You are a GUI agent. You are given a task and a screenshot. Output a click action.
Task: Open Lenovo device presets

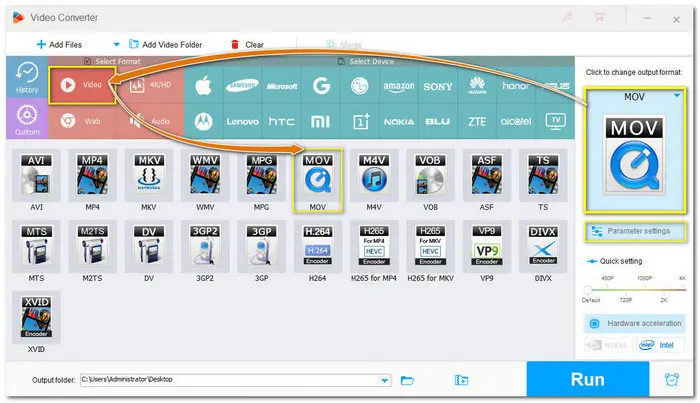pos(242,121)
